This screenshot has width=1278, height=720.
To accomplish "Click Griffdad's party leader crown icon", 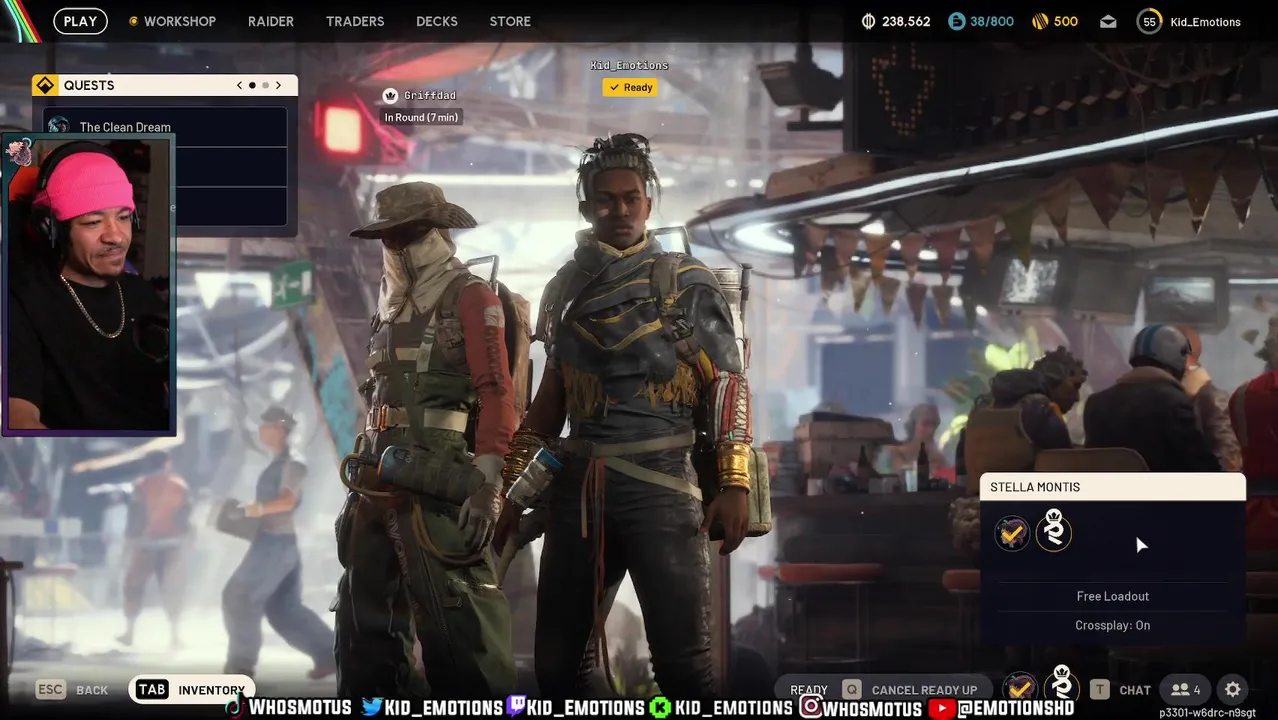I will (390, 96).
